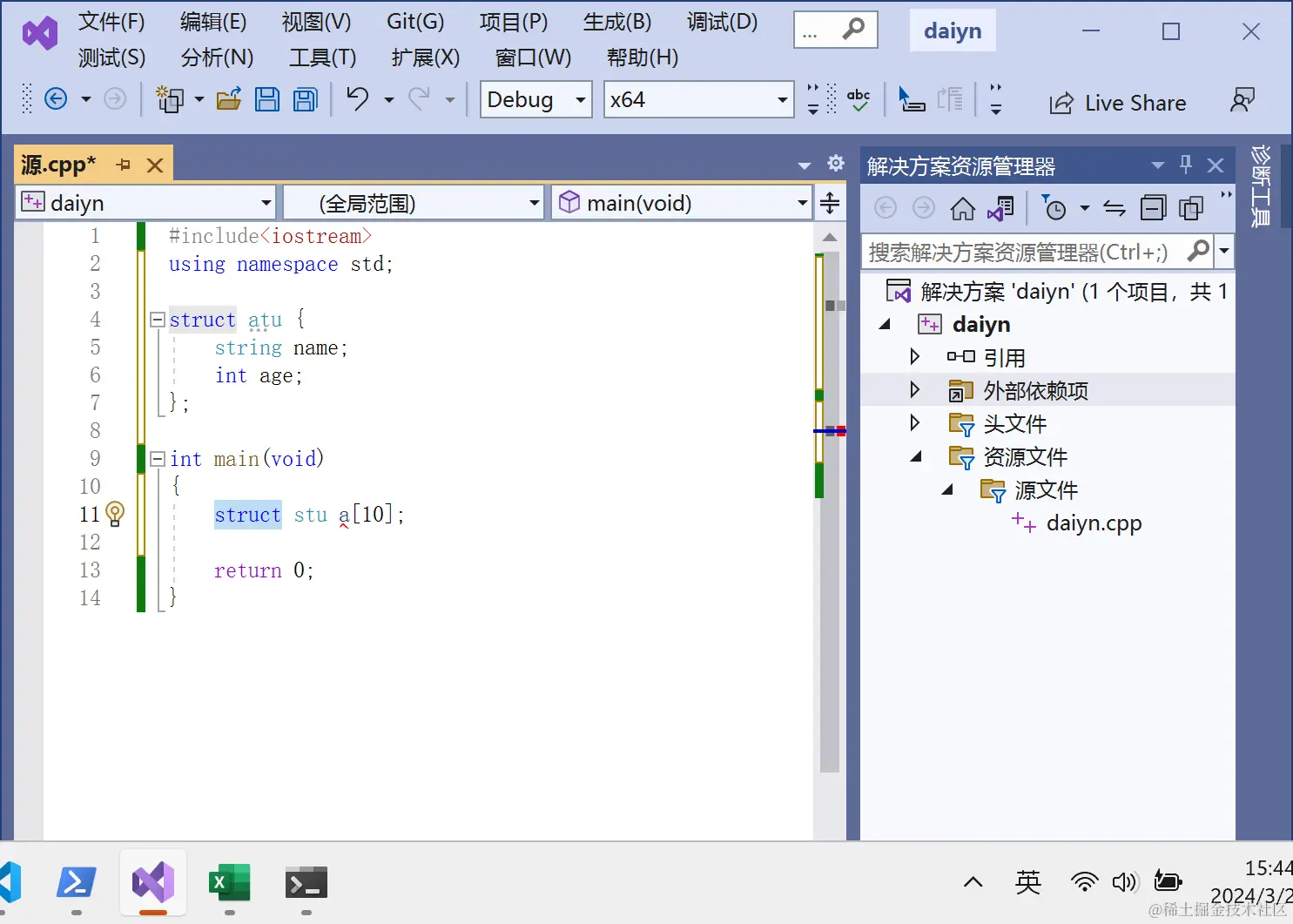The width and height of the screenshot is (1293, 924).
Task: Toggle pin on 源.cpp tab
Action: tap(124, 165)
